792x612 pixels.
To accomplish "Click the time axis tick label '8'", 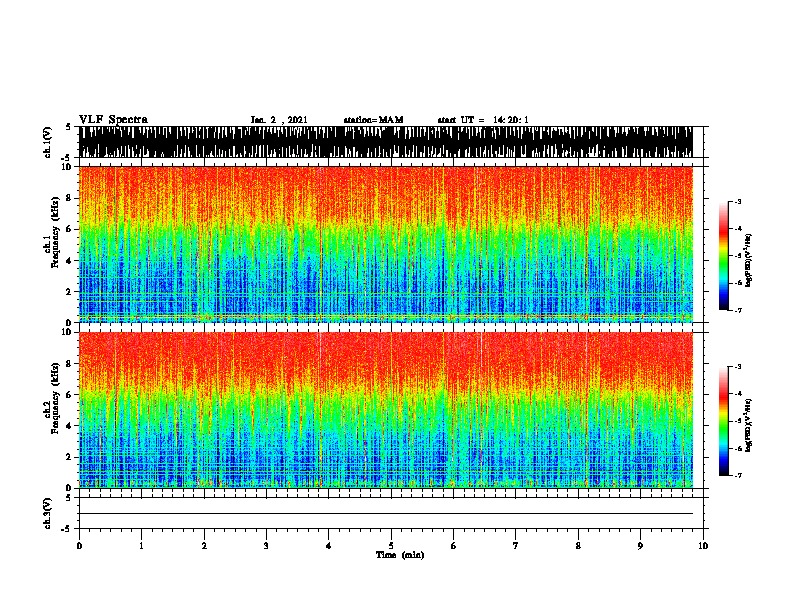I will [578, 546].
